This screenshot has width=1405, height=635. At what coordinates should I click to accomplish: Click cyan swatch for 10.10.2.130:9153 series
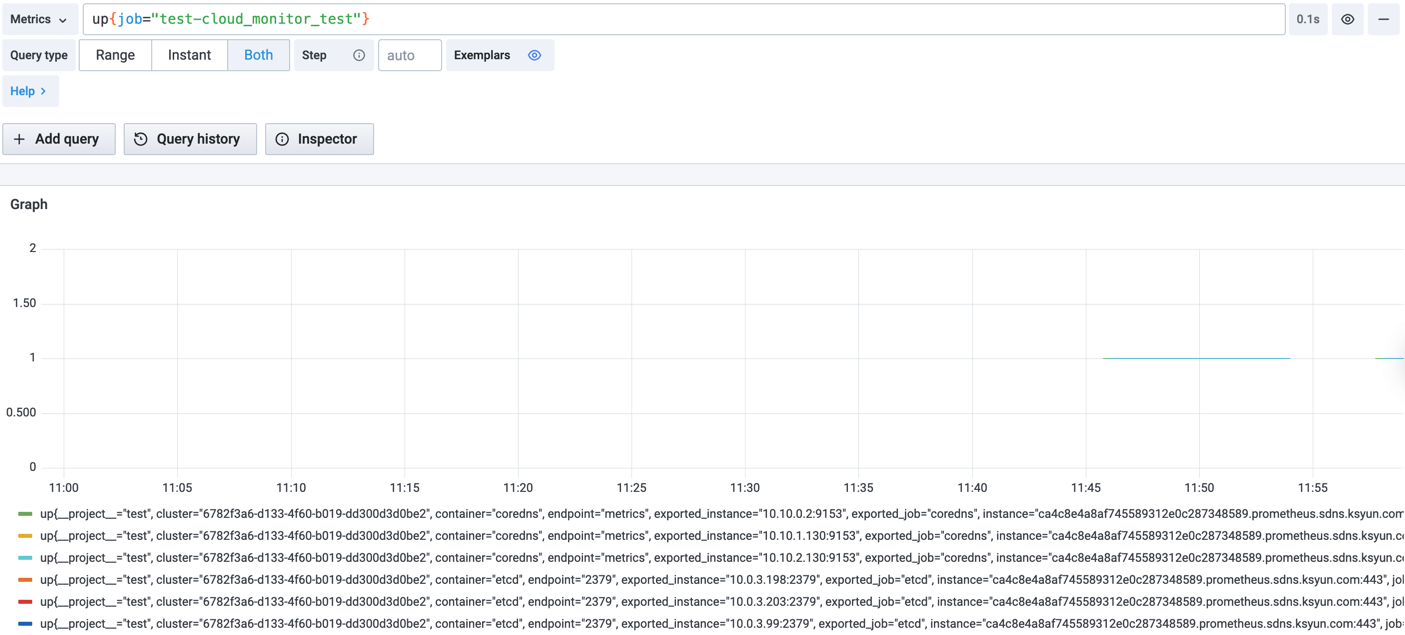click(25, 558)
